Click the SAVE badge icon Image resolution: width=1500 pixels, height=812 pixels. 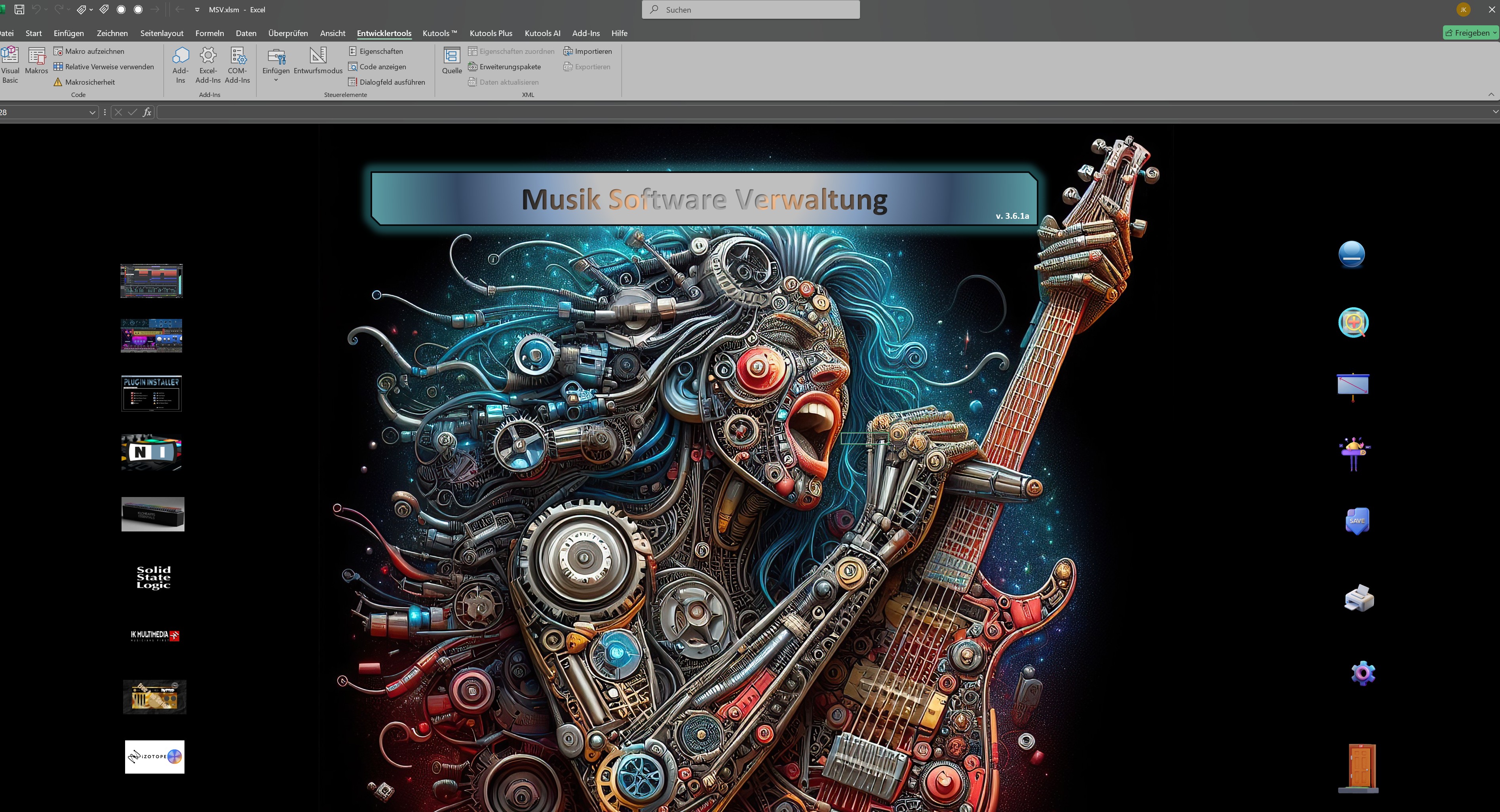pos(1357,520)
